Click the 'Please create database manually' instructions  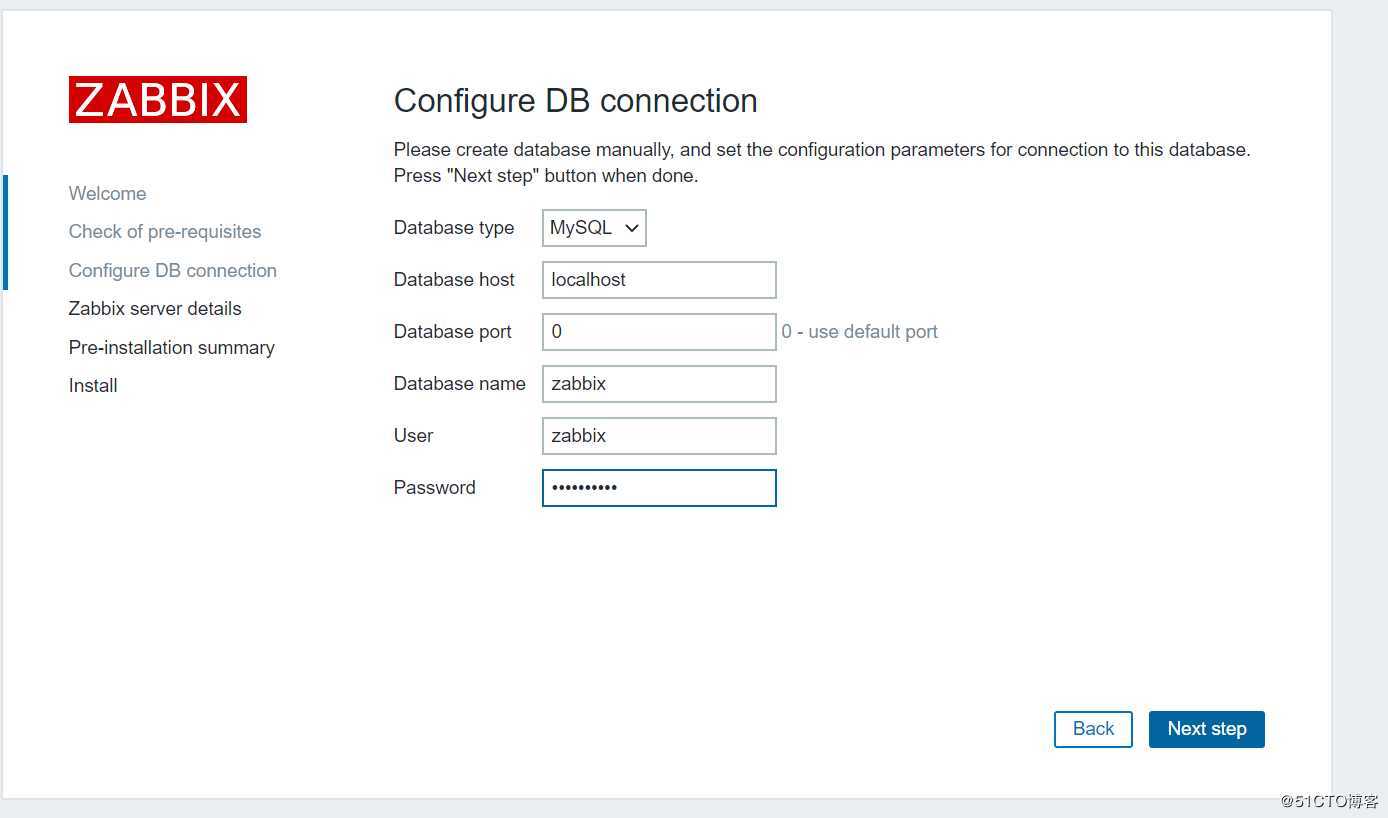[822, 163]
